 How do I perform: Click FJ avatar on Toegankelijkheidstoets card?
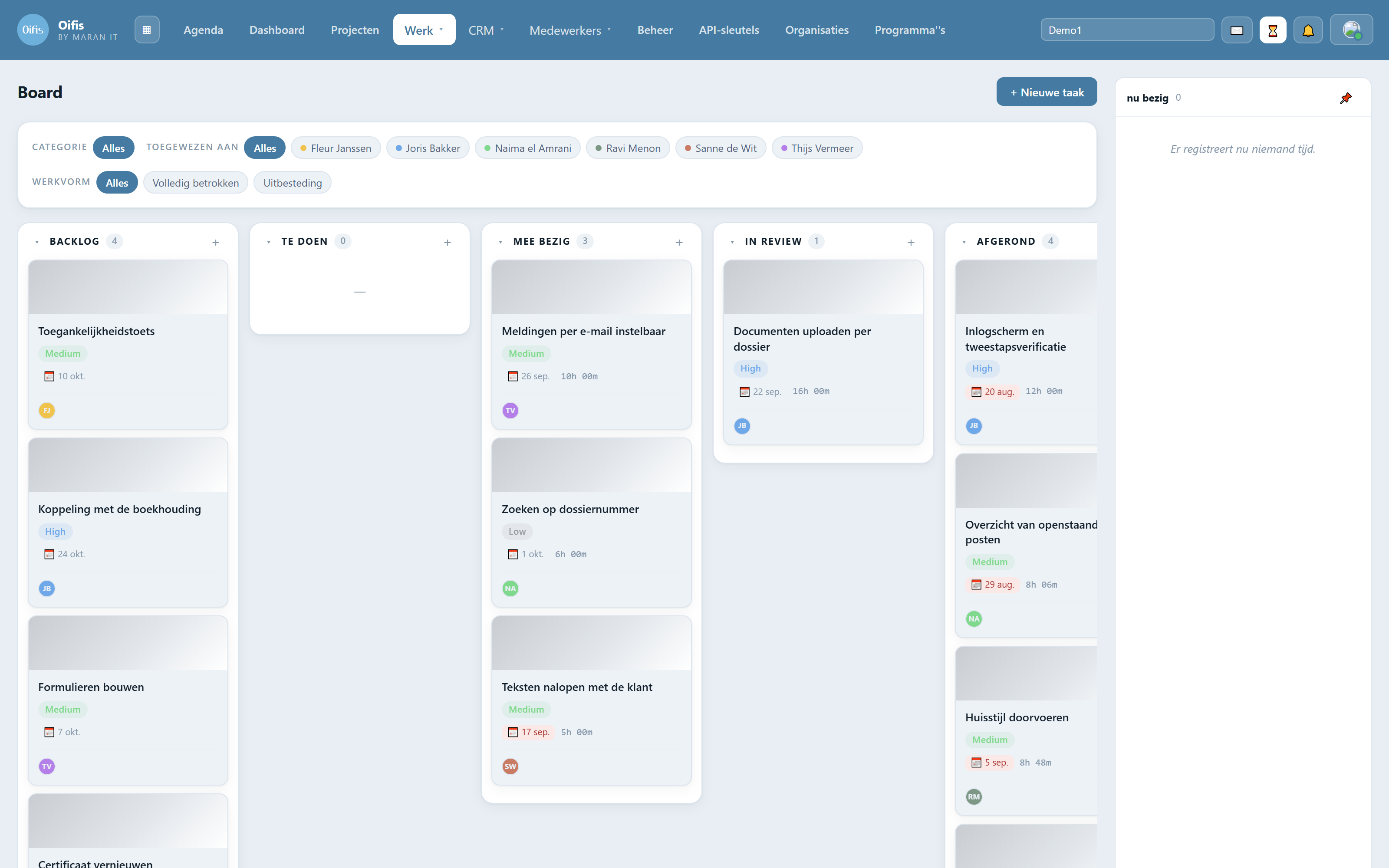(x=47, y=411)
